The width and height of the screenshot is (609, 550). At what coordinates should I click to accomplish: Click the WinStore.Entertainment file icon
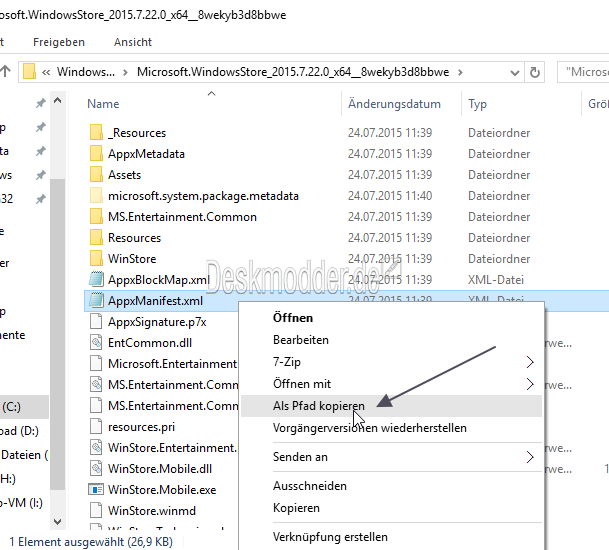coord(96,447)
